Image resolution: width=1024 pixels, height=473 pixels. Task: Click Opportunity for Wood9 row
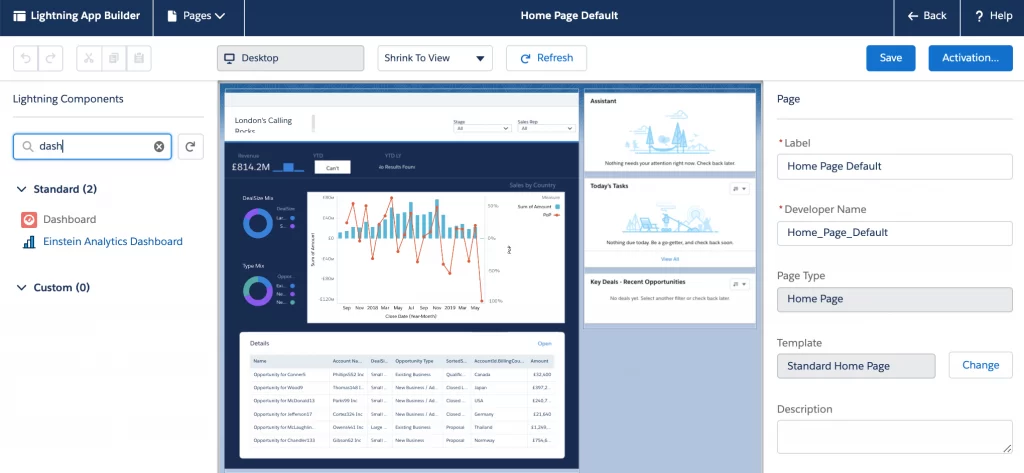pyautogui.click(x=402, y=388)
